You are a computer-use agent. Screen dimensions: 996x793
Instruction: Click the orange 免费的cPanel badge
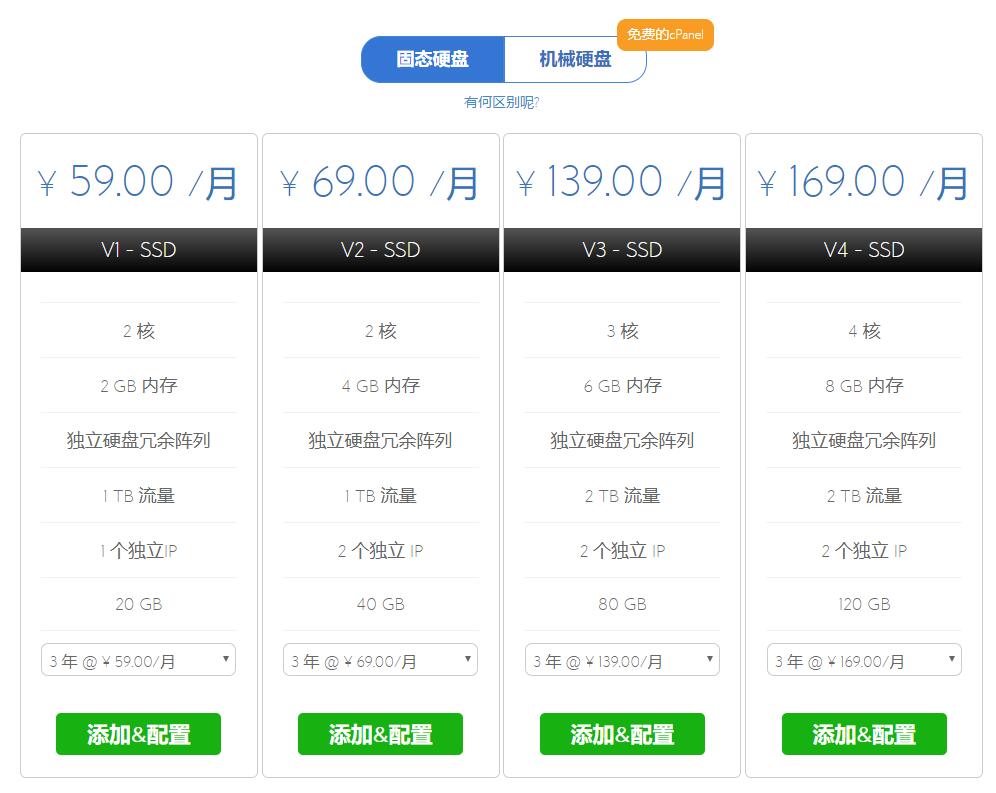pyautogui.click(x=665, y=35)
